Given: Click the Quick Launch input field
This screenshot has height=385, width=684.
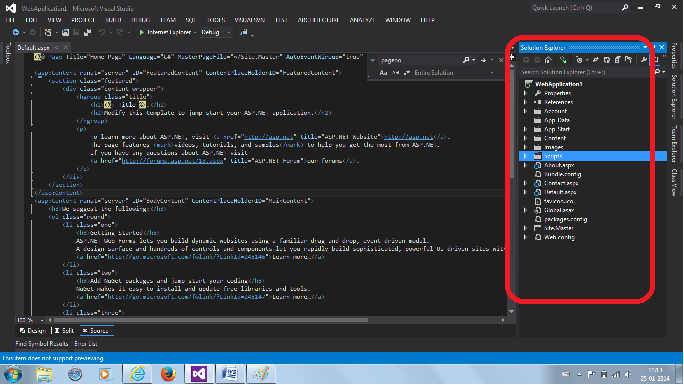Looking at the screenshot, I should [x=575, y=7].
